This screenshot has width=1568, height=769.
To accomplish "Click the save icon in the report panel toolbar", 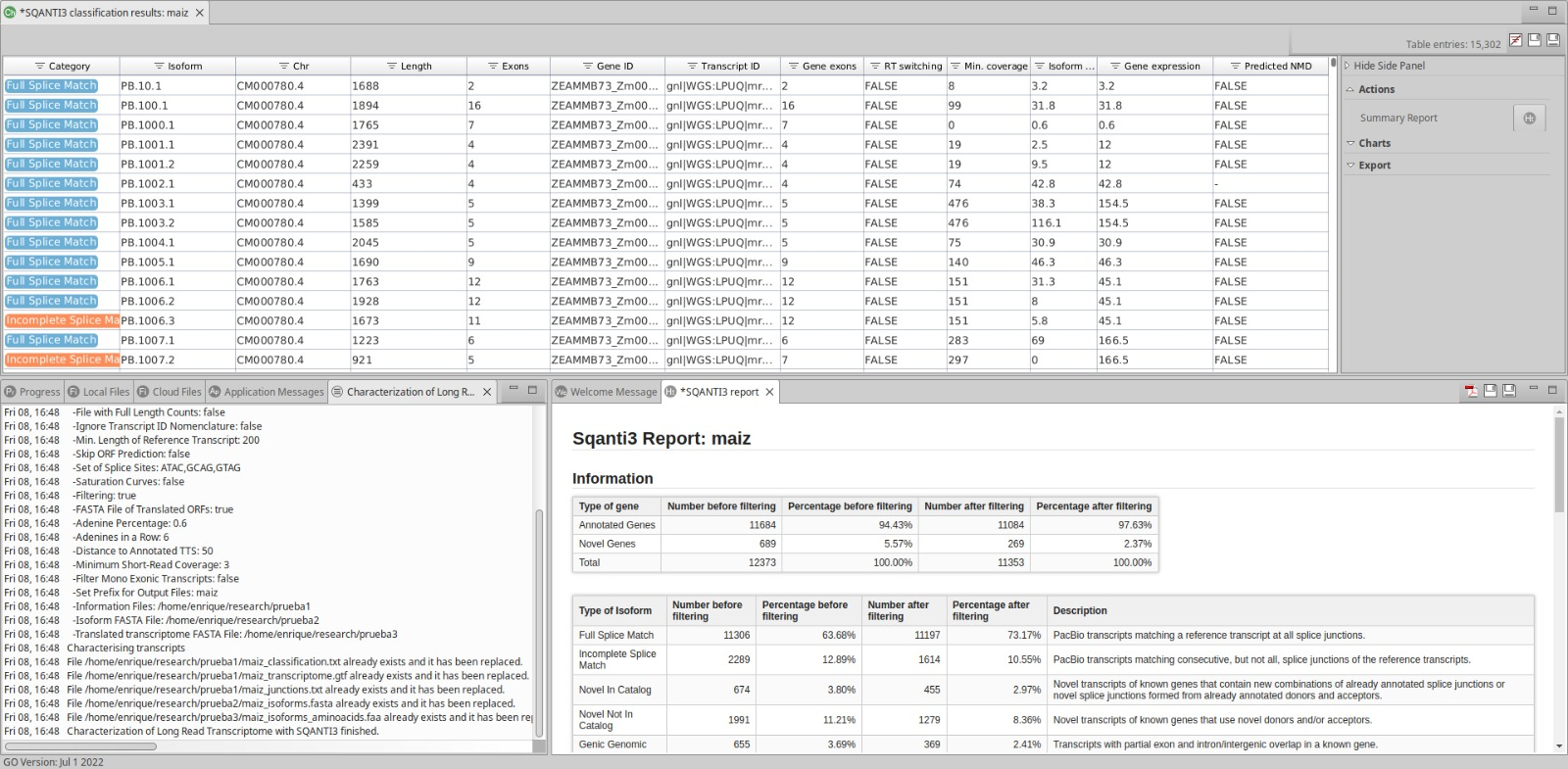I will [x=1490, y=391].
